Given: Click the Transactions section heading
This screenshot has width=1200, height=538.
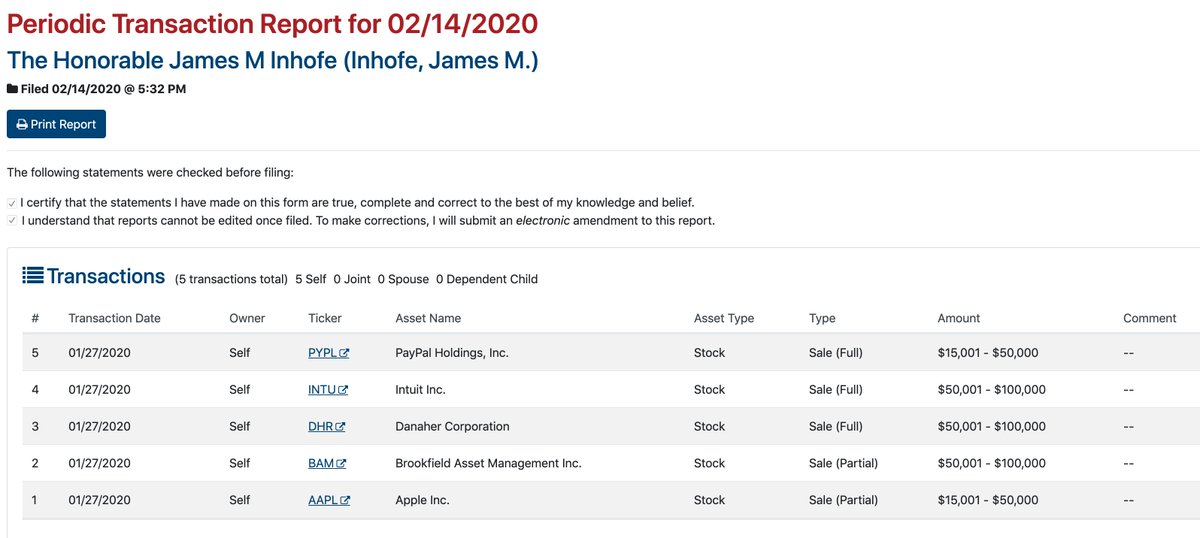Looking at the screenshot, I should (x=106, y=276).
